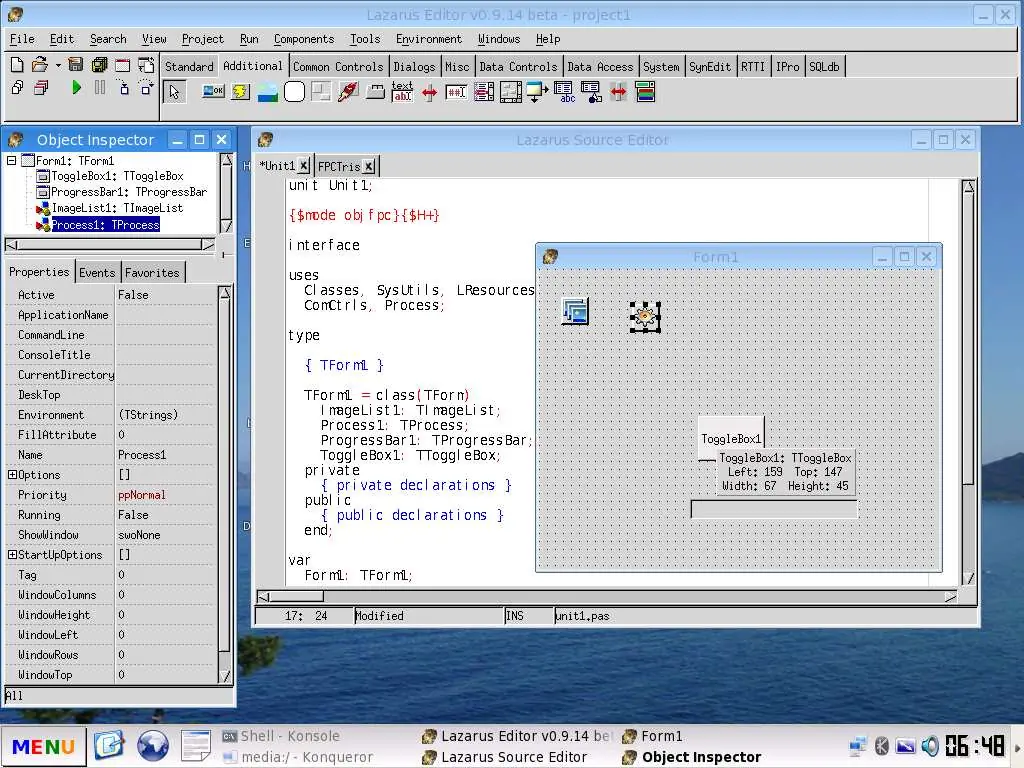Image resolution: width=1024 pixels, height=768 pixels.
Task: Pick the TPaintBox brush component icon
Action: 348,91
